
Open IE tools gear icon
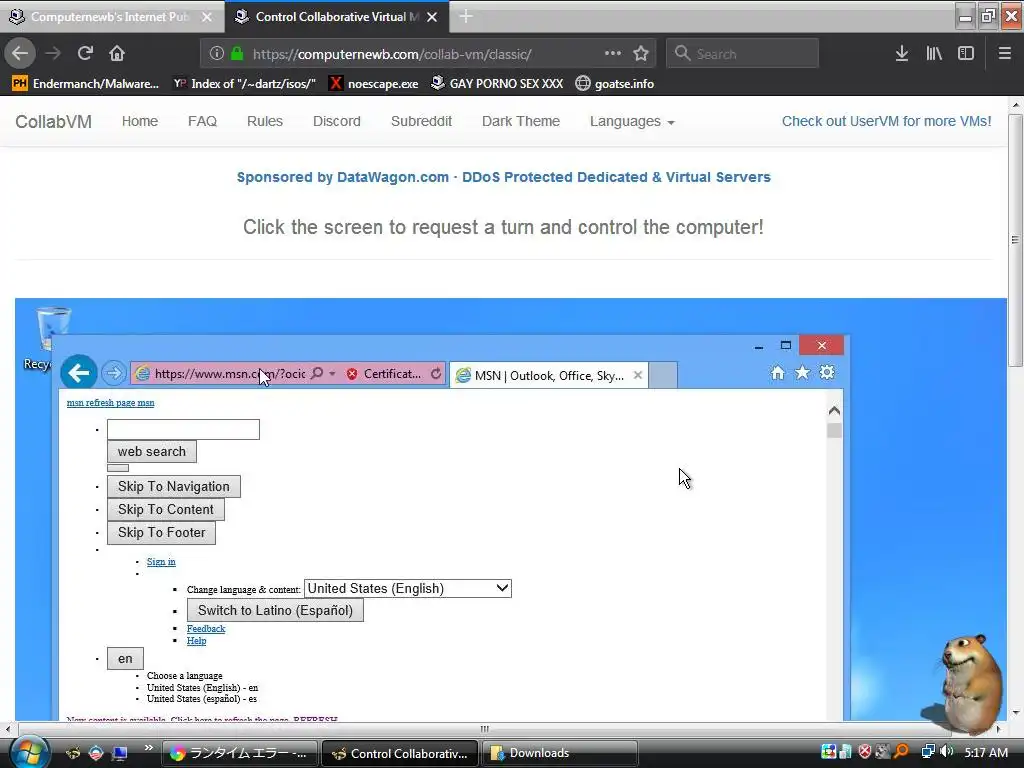[x=827, y=372]
